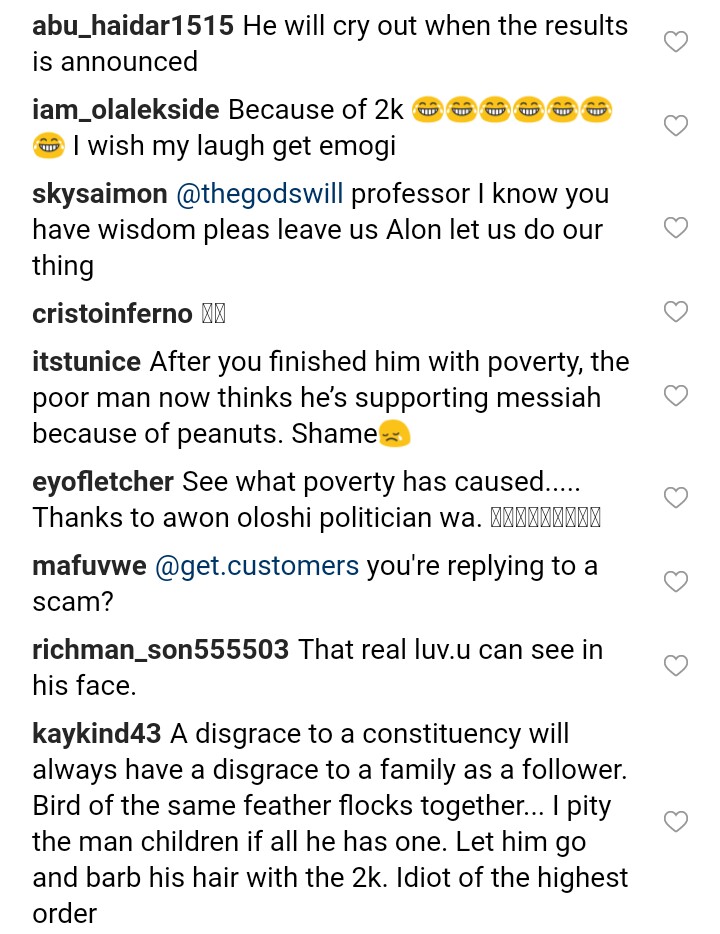This screenshot has width=720, height=934.
Task: View itstunice's profile
Action: pyautogui.click(x=87, y=362)
